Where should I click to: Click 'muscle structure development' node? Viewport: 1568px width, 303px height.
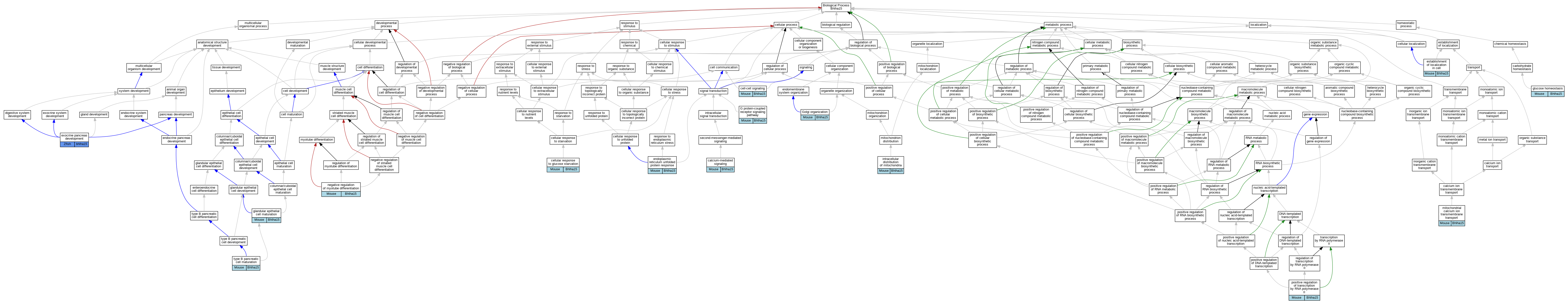pos(332,67)
